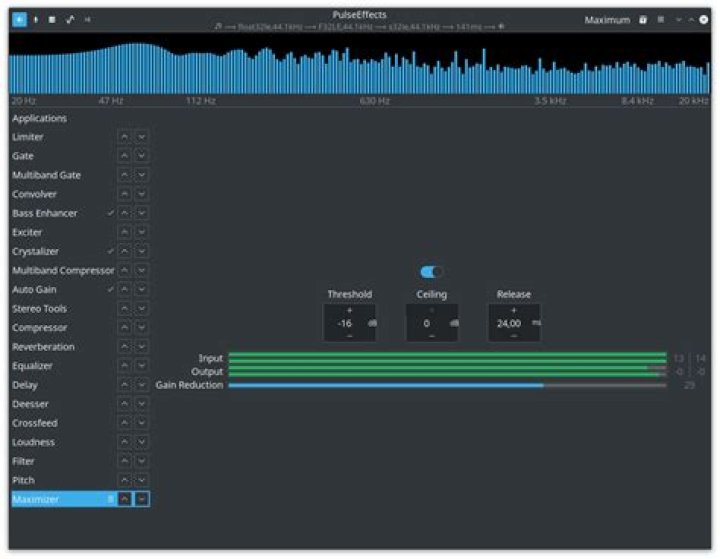
Task: Save preset using disk icon near Maximum
Action: 643,20
